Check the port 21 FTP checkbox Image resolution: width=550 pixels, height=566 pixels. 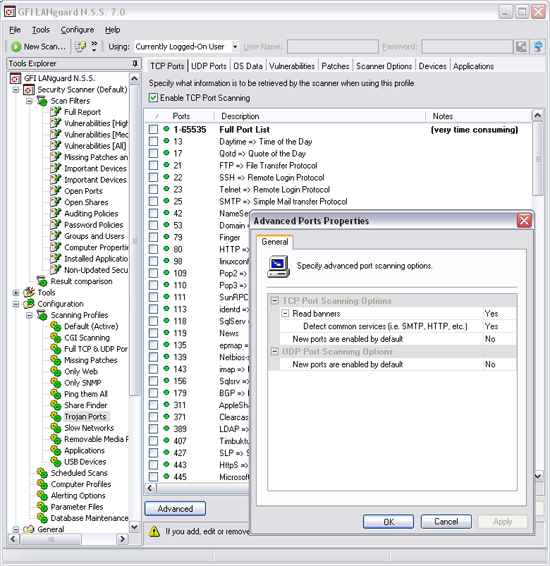[153, 165]
